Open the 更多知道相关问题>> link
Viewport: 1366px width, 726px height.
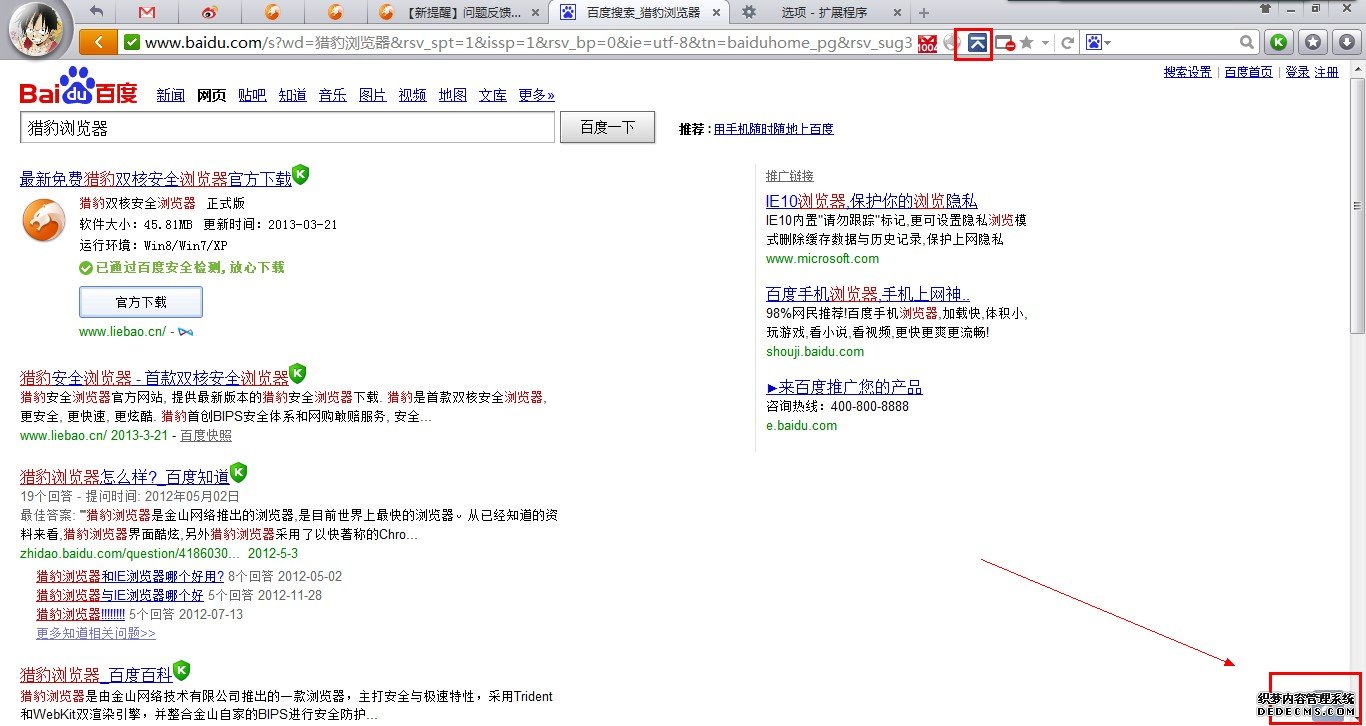(96, 634)
